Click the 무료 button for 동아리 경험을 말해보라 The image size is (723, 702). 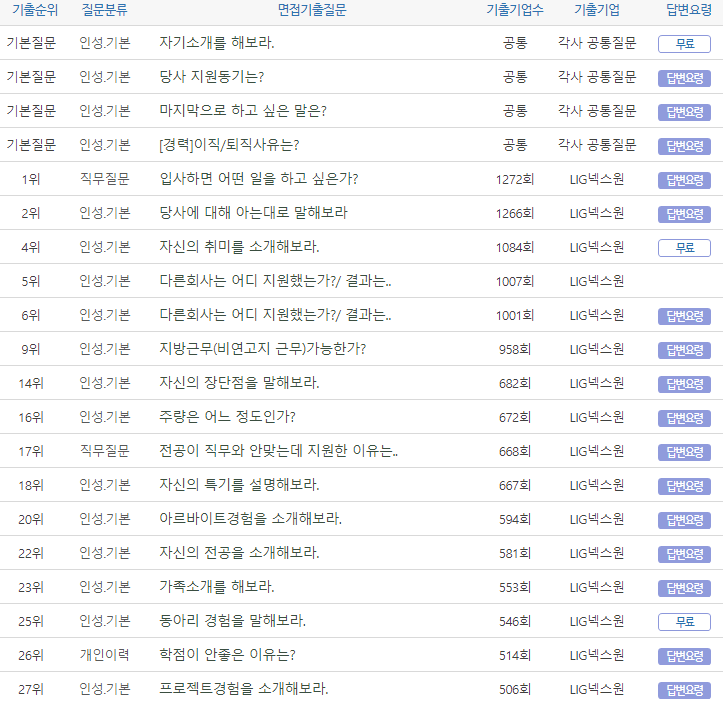pyautogui.click(x=684, y=622)
